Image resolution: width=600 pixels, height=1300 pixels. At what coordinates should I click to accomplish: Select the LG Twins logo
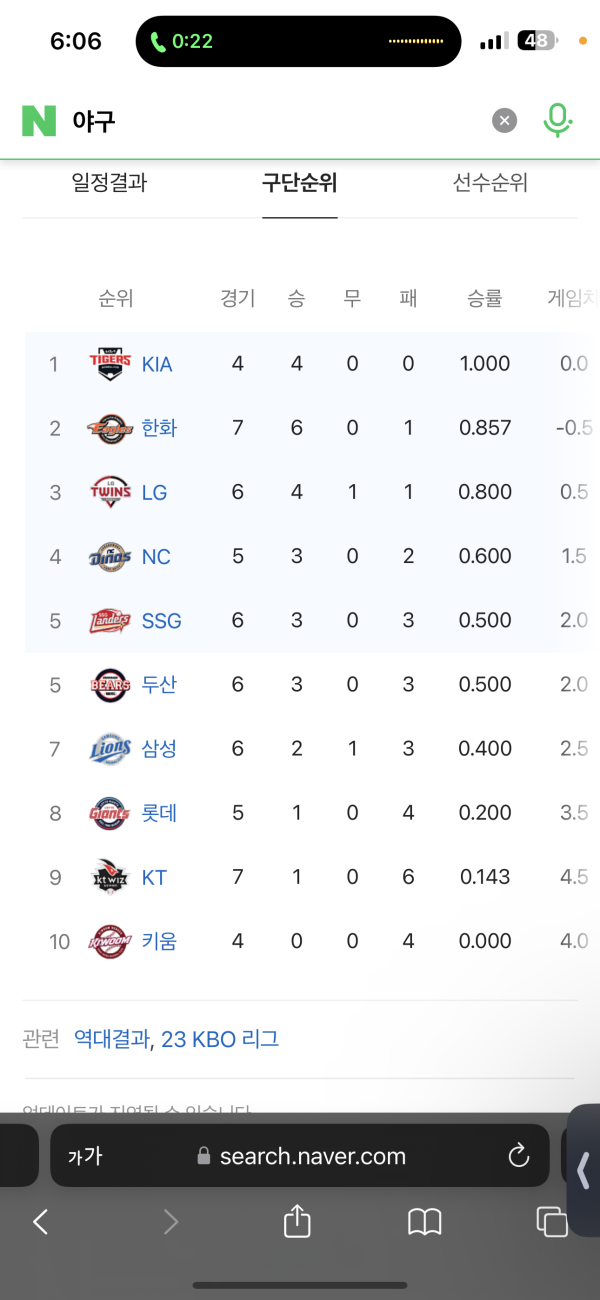110,492
